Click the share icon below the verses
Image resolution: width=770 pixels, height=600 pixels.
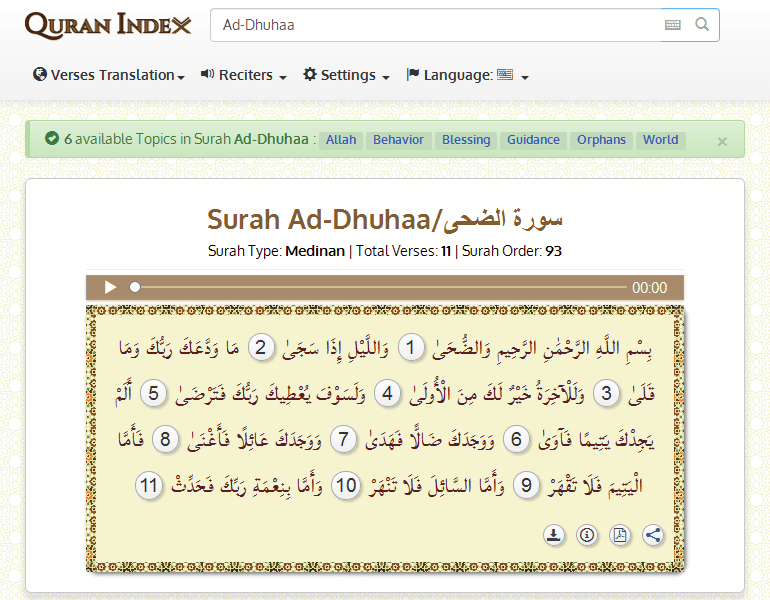(653, 535)
